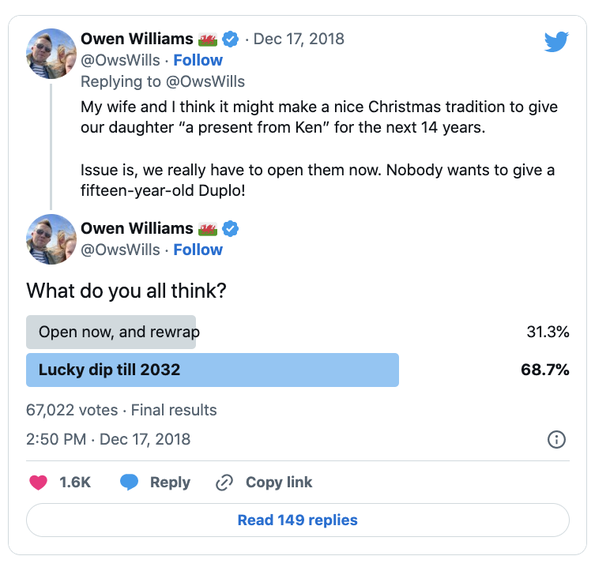Screen dimensions: 610x571
Task: Open the @OwsWills mention in 'Replying to'
Action: [205, 82]
